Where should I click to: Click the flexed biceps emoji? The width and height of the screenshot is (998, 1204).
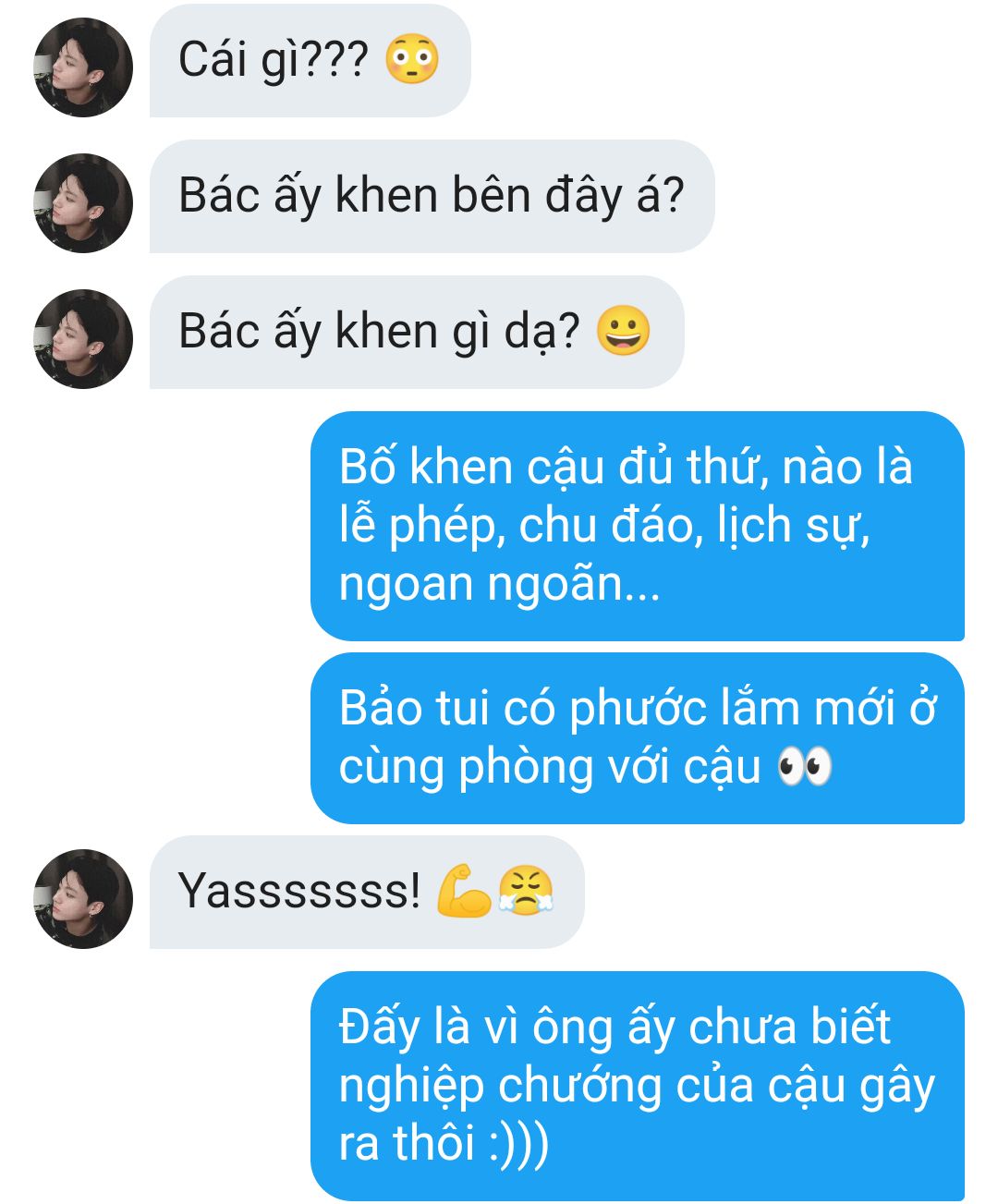coord(464,890)
